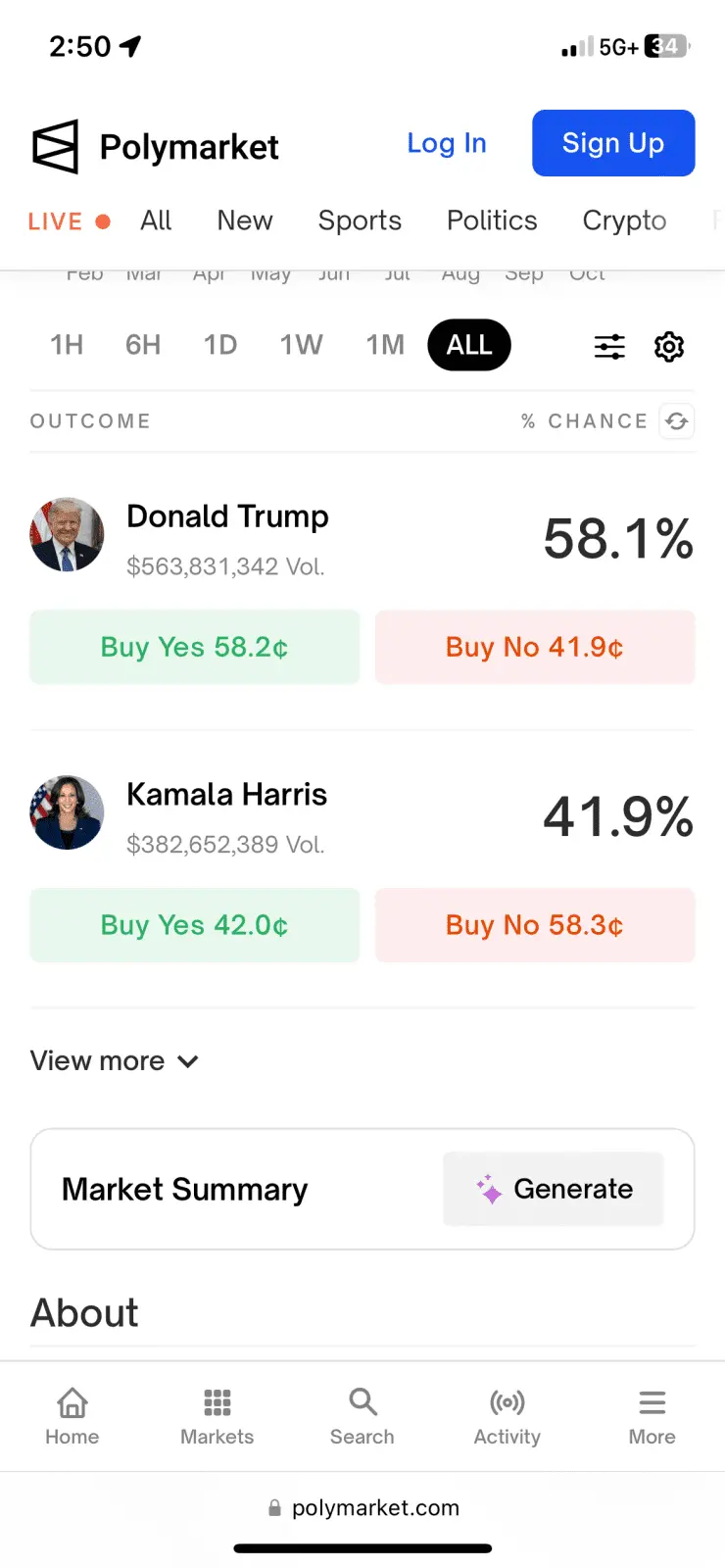Select the ALL time range
Image resolution: width=725 pixels, height=1568 pixels.
469,345
